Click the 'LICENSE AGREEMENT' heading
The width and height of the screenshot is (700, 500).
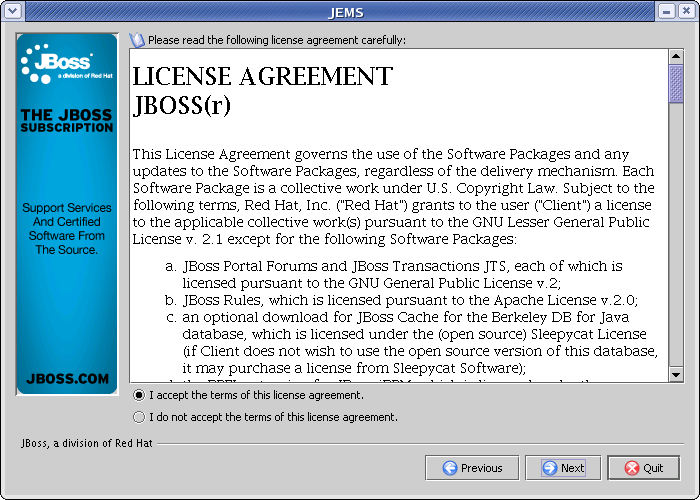pos(262,76)
